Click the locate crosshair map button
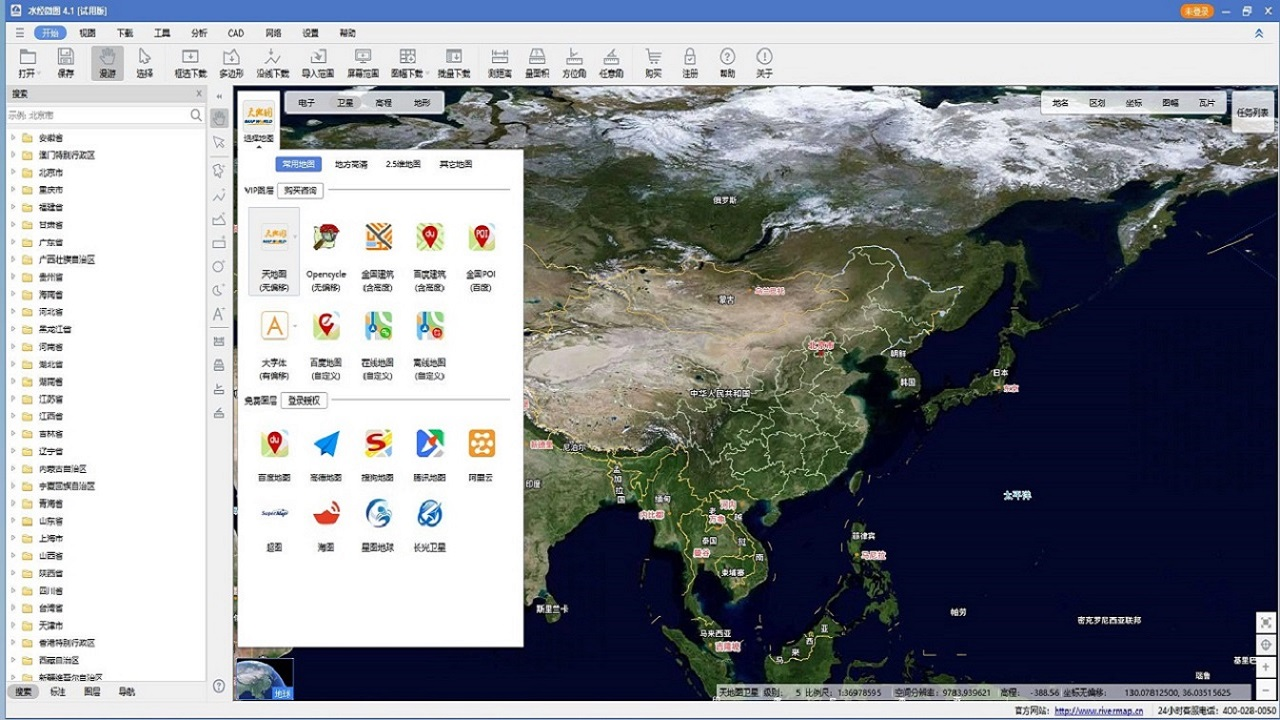1280x720 pixels. point(1266,644)
